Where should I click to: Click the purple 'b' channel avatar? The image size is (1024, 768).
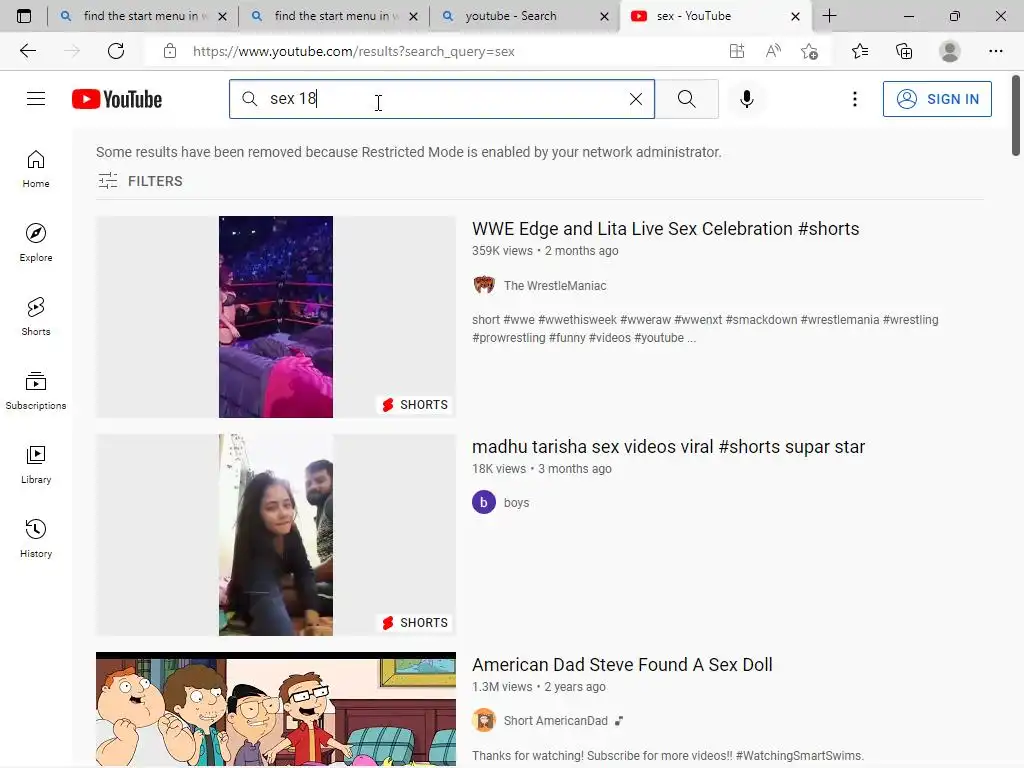484,502
